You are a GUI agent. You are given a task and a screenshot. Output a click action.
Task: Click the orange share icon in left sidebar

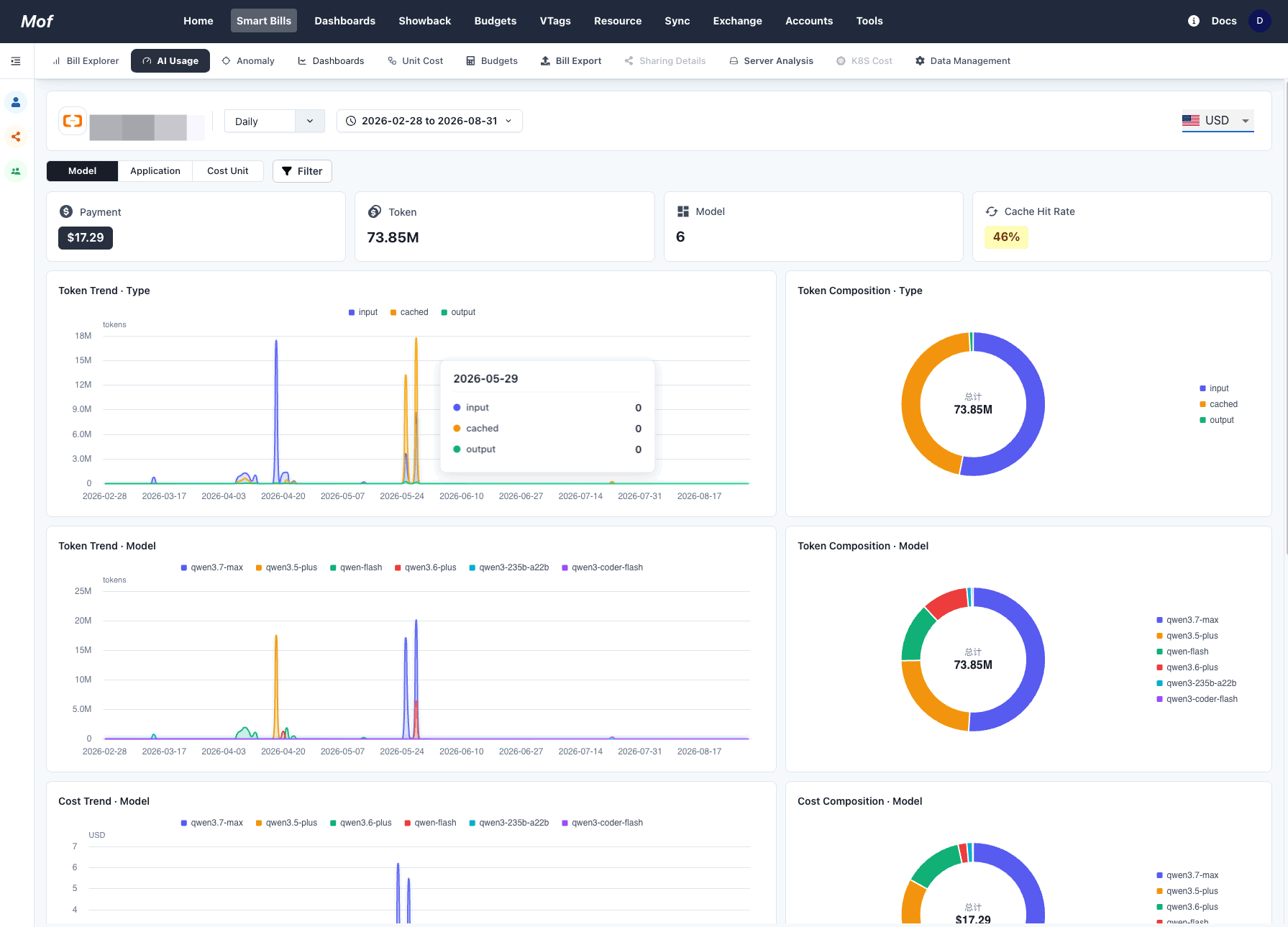coord(16,137)
